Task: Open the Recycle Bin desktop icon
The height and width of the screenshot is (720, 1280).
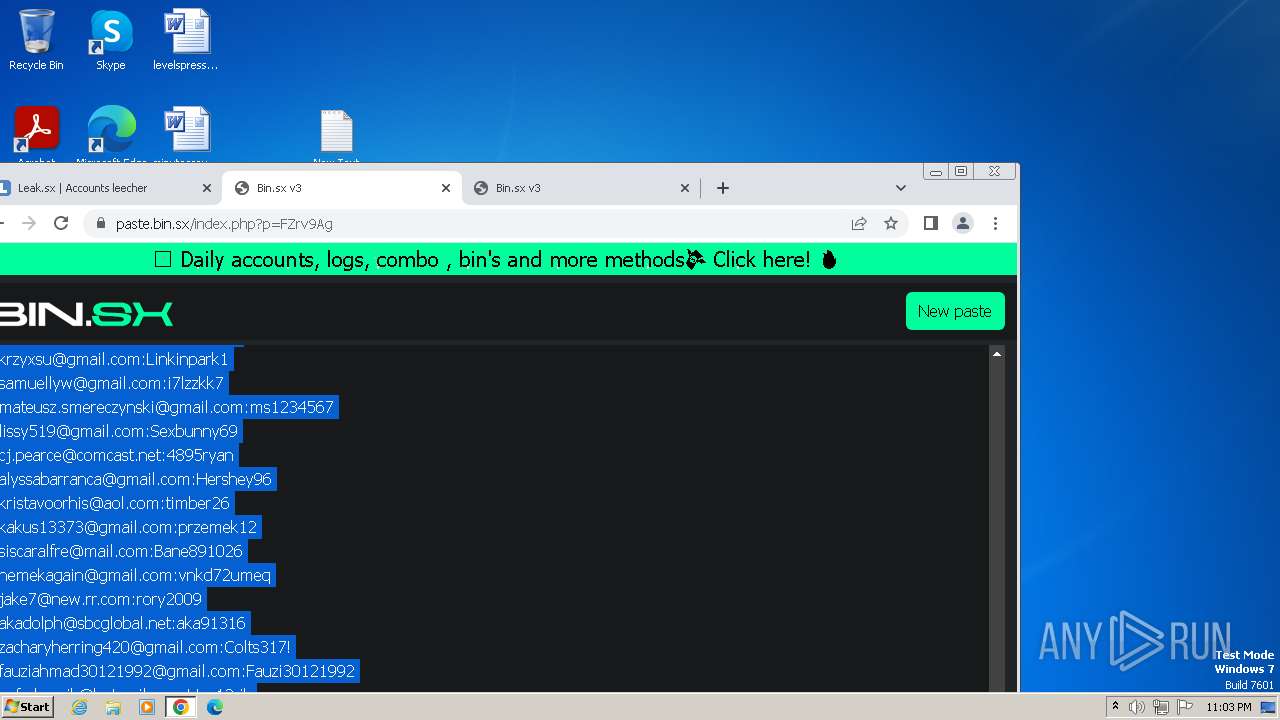Action: click(36, 40)
